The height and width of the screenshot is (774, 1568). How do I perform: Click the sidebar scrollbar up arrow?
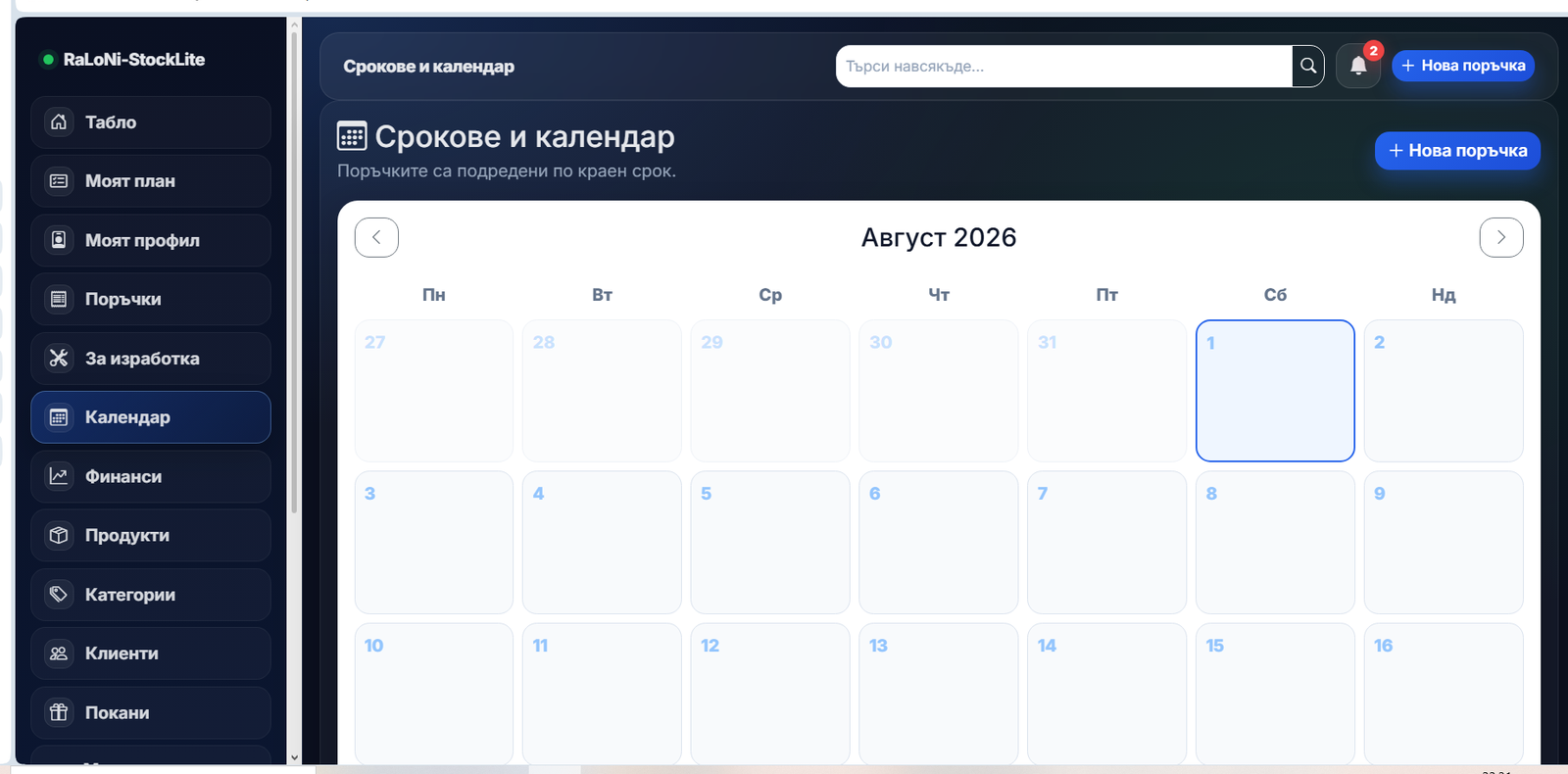tap(294, 24)
